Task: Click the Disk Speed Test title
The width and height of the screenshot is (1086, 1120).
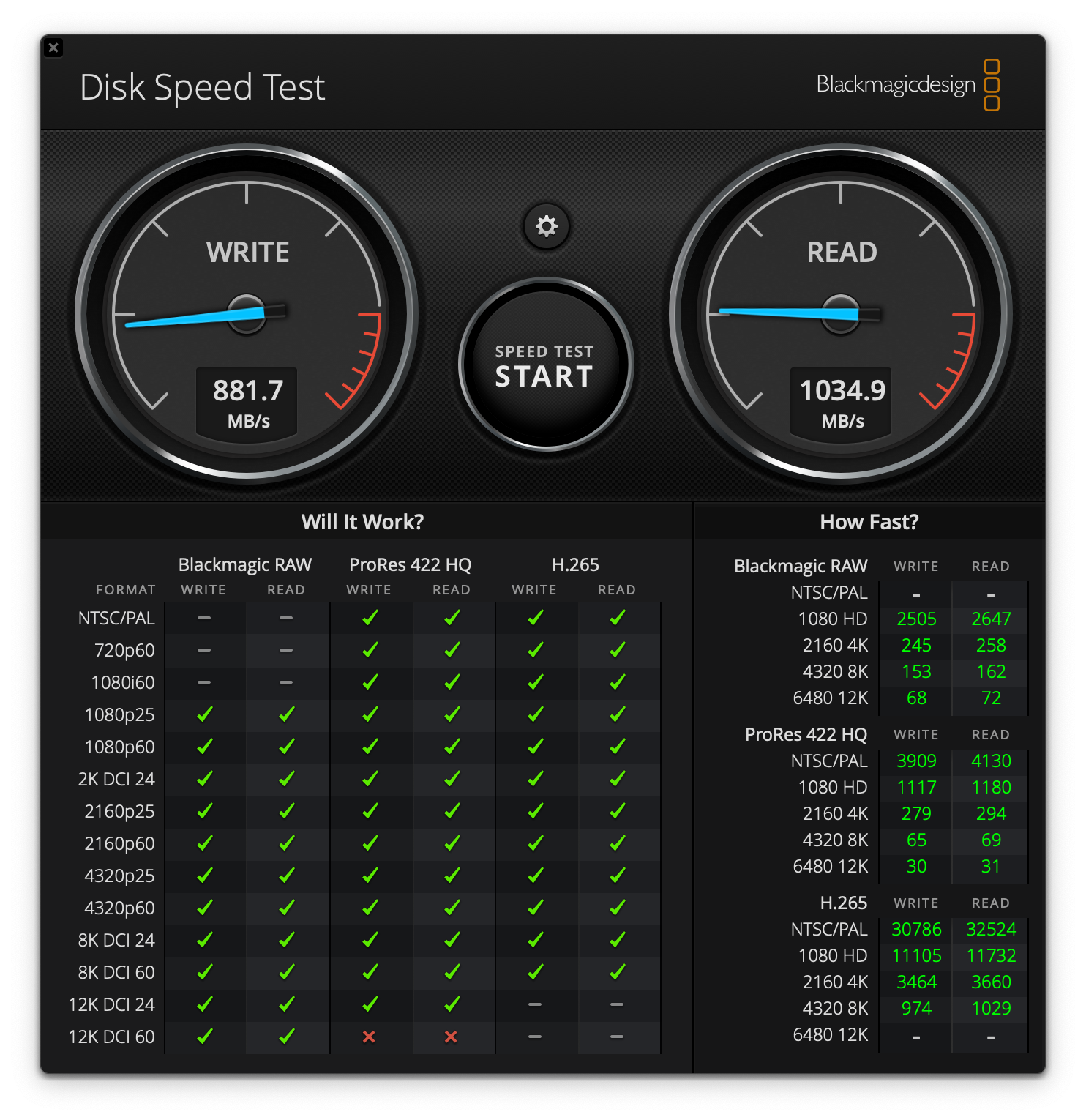Action: pos(202,87)
